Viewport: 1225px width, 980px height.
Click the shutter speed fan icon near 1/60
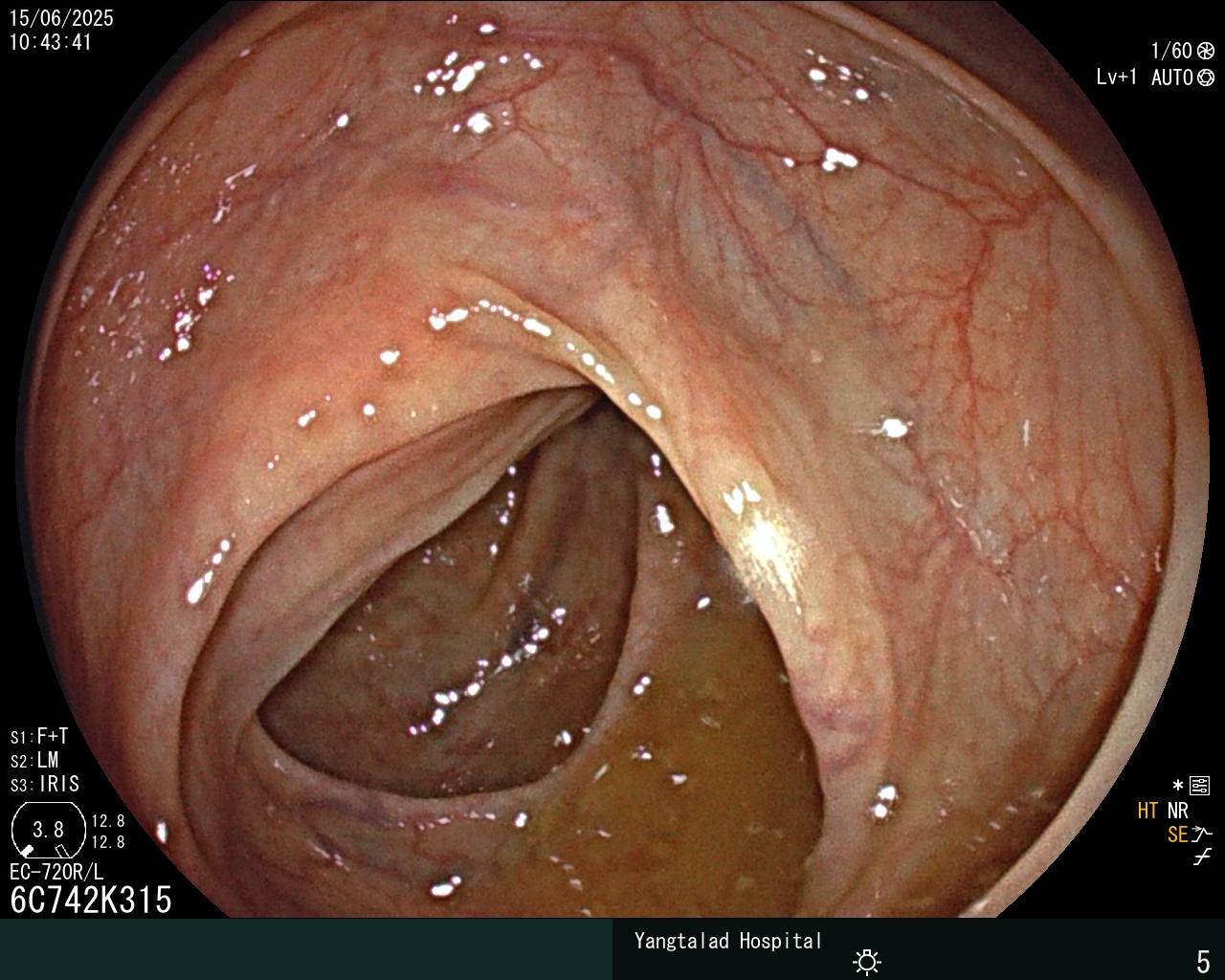tap(1206, 51)
